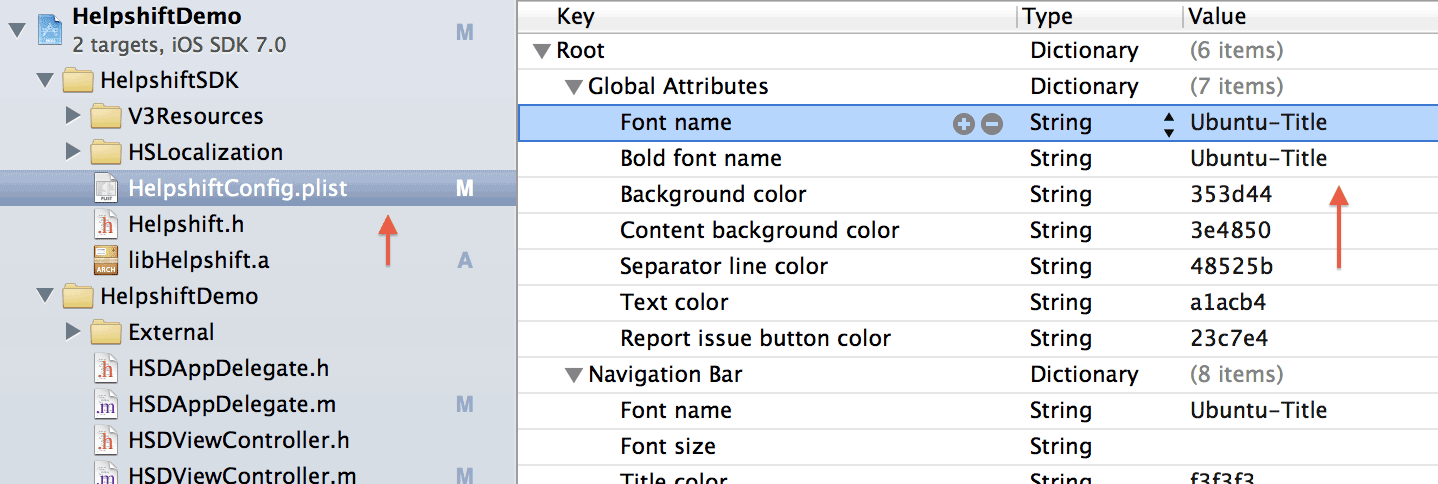Edit the Text color value a1acb4
Image resolution: width=1438 pixels, height=484 pixels.
1224,302
